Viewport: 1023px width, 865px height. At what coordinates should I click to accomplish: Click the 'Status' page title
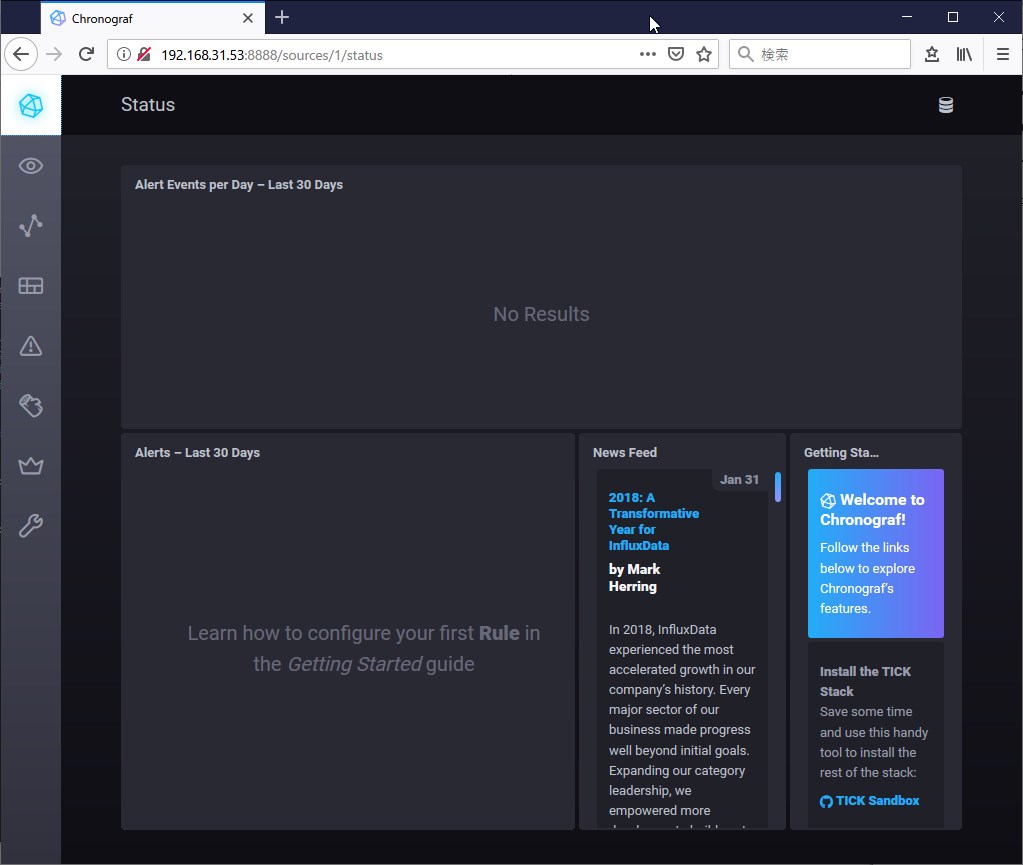[x=148, y=104]
